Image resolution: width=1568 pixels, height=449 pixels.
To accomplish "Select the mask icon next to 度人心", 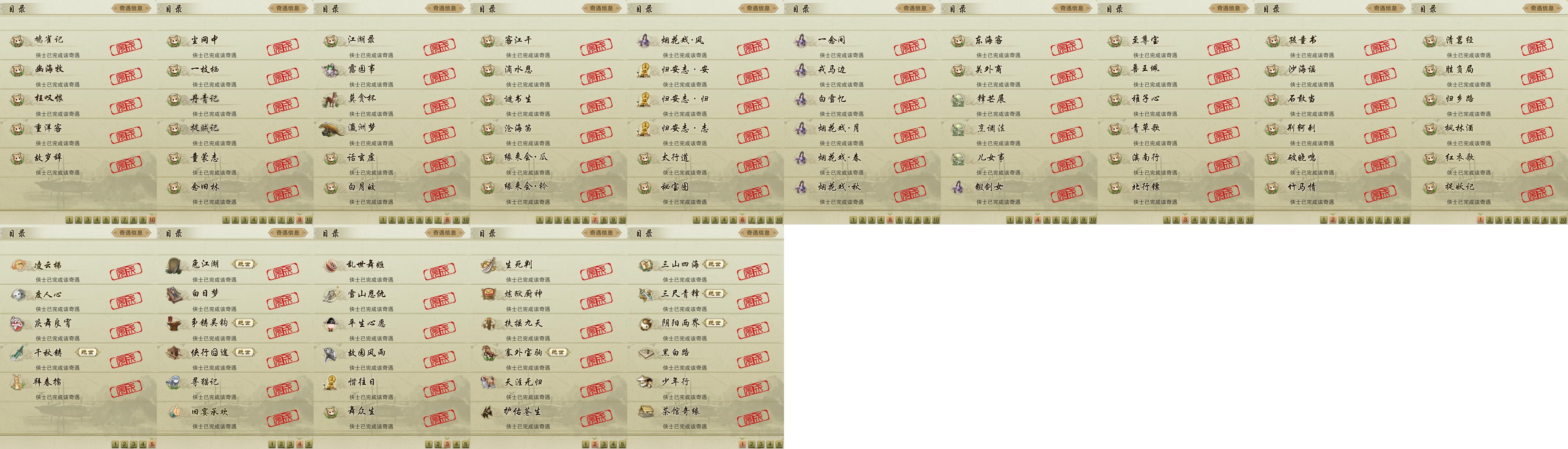I will (18, 295).
